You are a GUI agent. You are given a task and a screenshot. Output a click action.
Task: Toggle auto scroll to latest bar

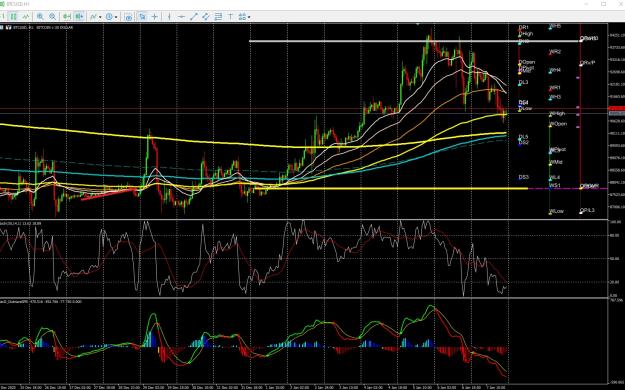pyautogui.click(x=67, y=17)
